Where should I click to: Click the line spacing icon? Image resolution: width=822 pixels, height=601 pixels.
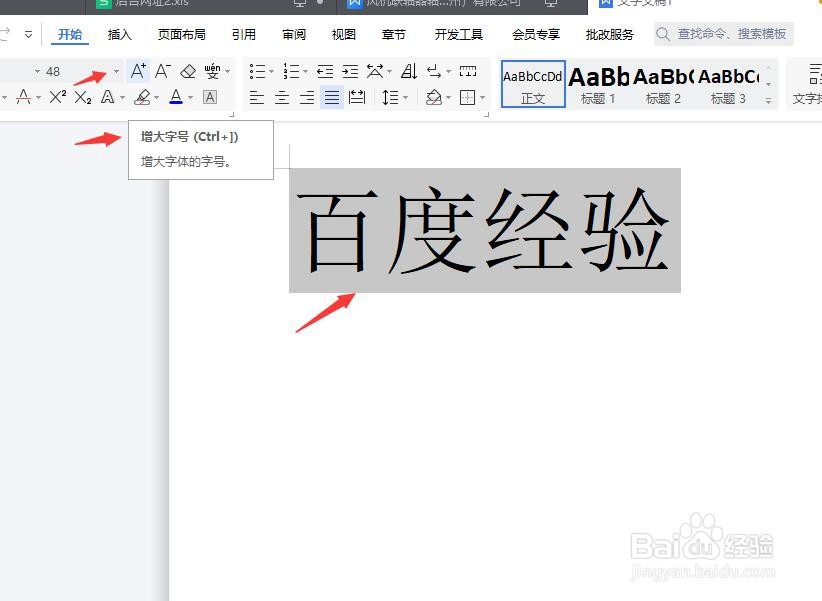(x=390, y=98)
